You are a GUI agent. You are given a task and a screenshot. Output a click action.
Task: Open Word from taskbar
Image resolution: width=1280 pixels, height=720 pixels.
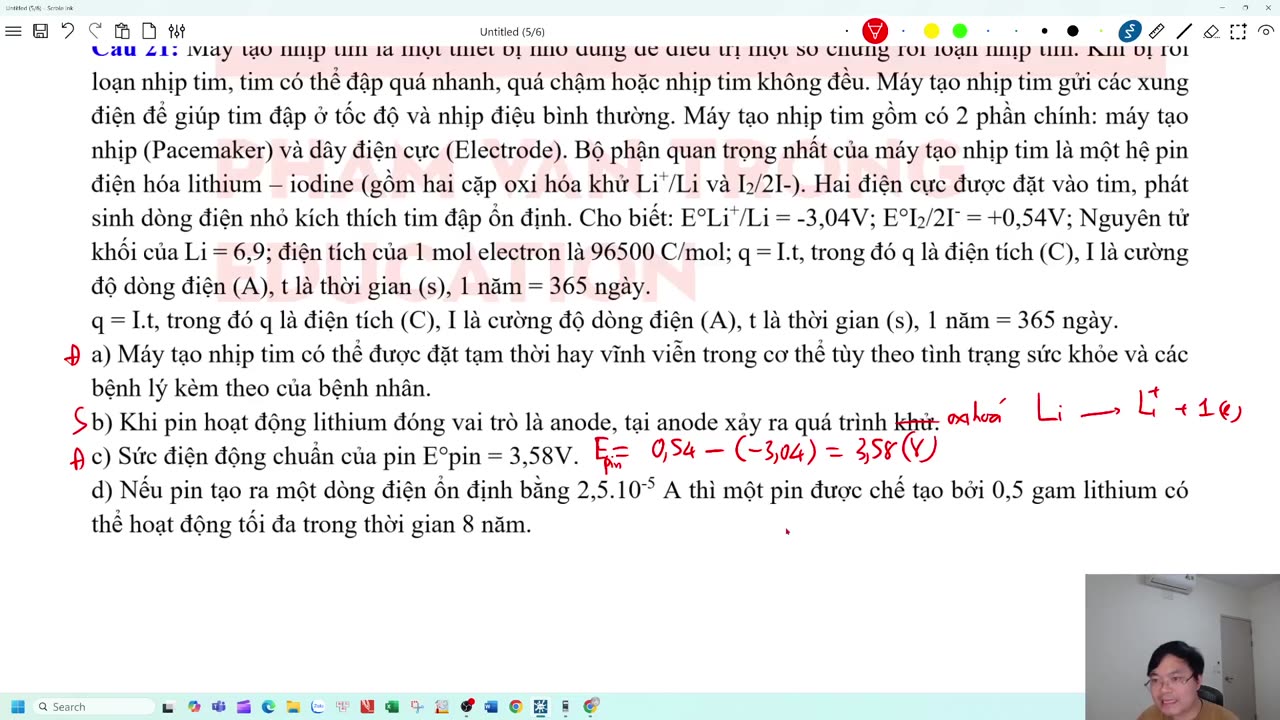pyautogui.click(x=491, y=707)
